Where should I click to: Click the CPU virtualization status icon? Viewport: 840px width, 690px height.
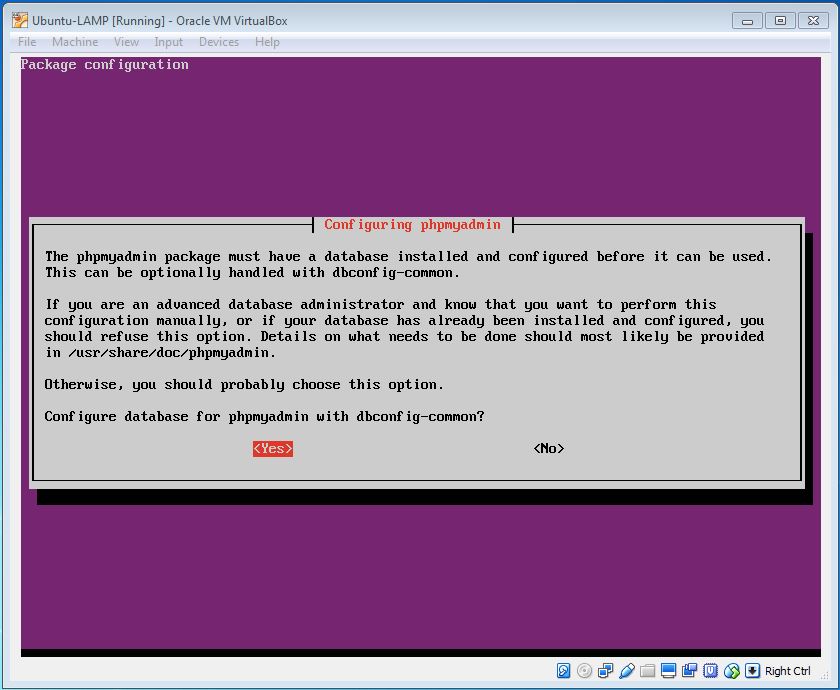710,670
